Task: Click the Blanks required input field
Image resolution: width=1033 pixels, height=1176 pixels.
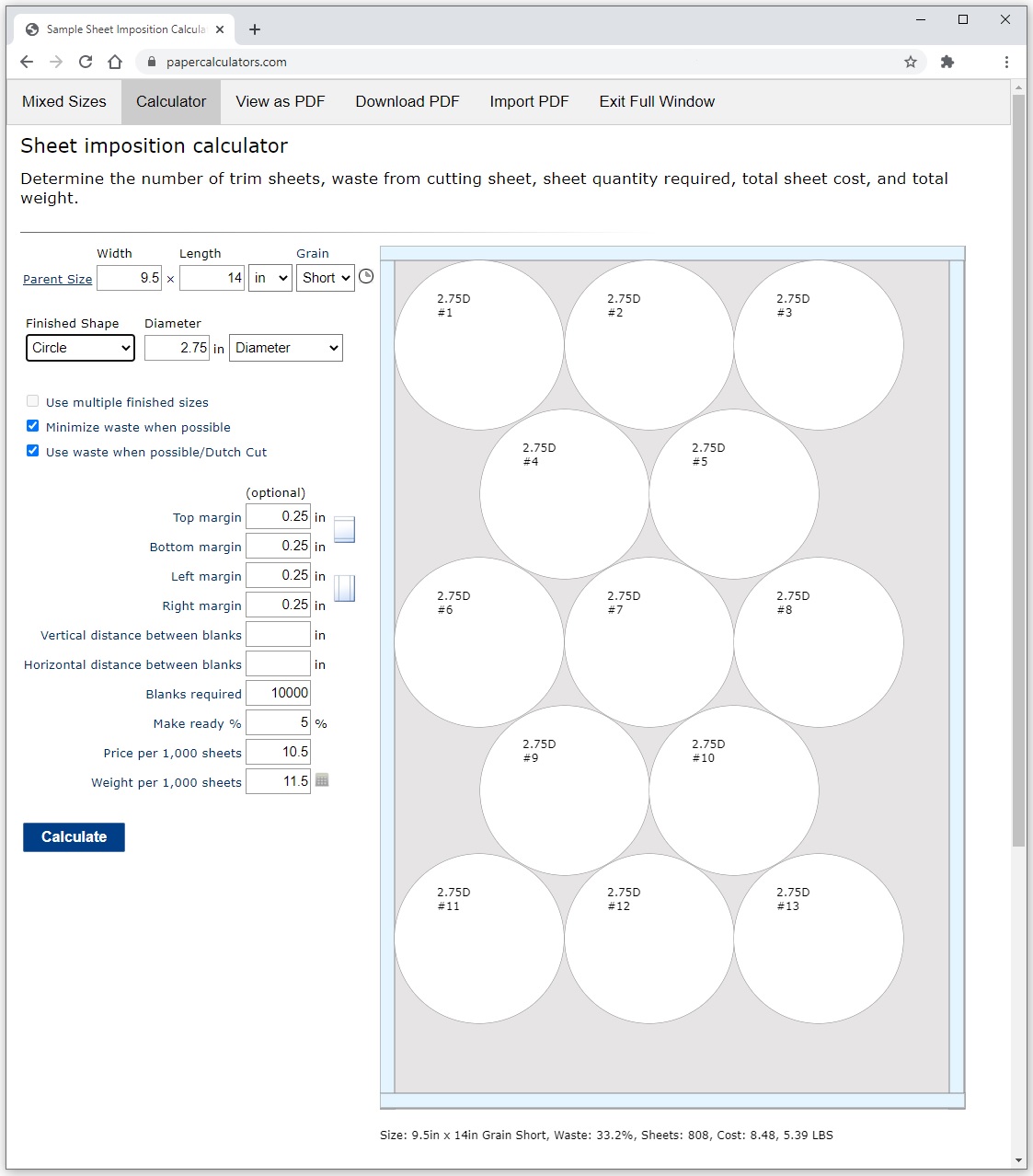Action: click(279, 693)
